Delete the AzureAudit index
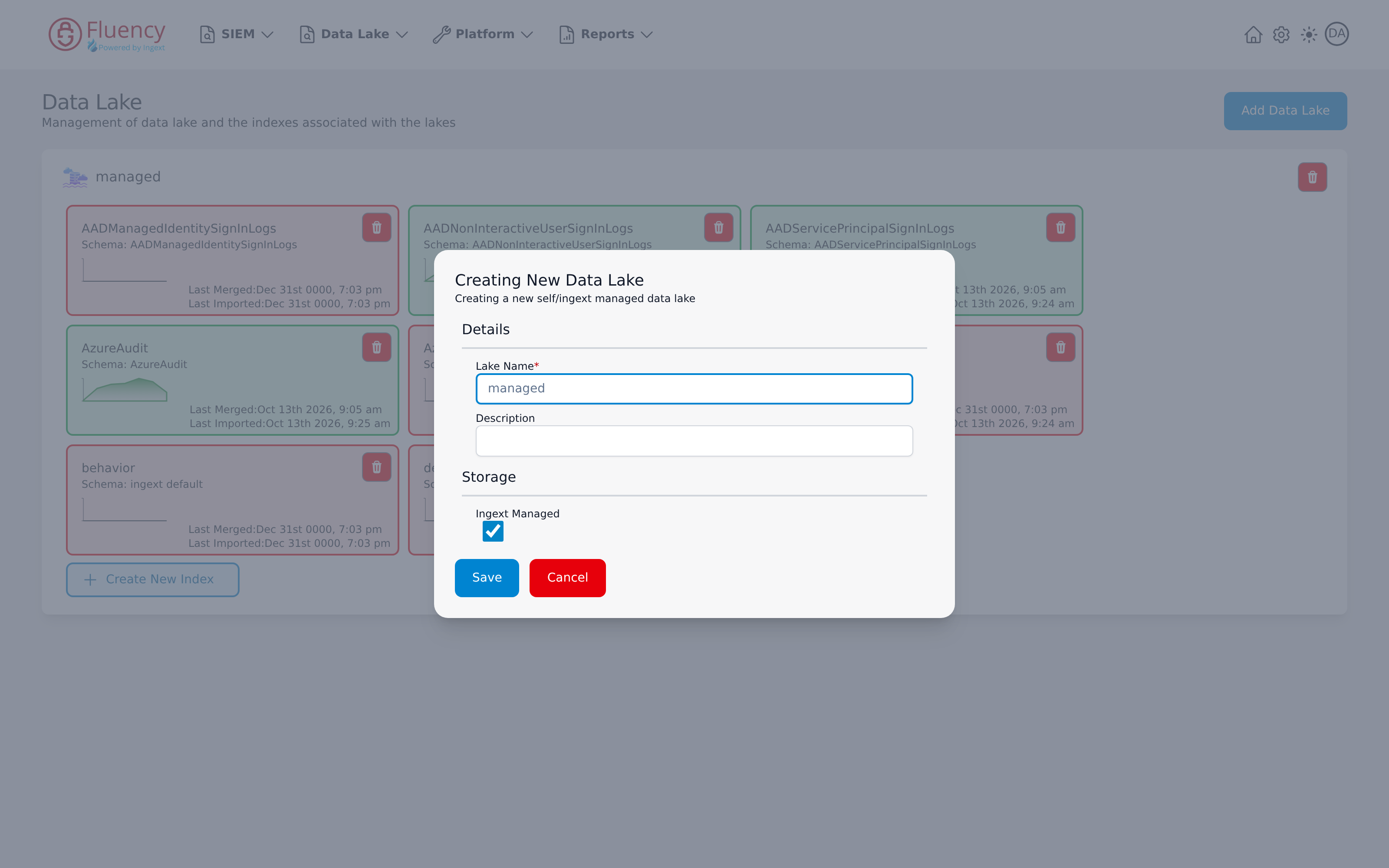This screenshot has width=1389, height=868. 376,347
